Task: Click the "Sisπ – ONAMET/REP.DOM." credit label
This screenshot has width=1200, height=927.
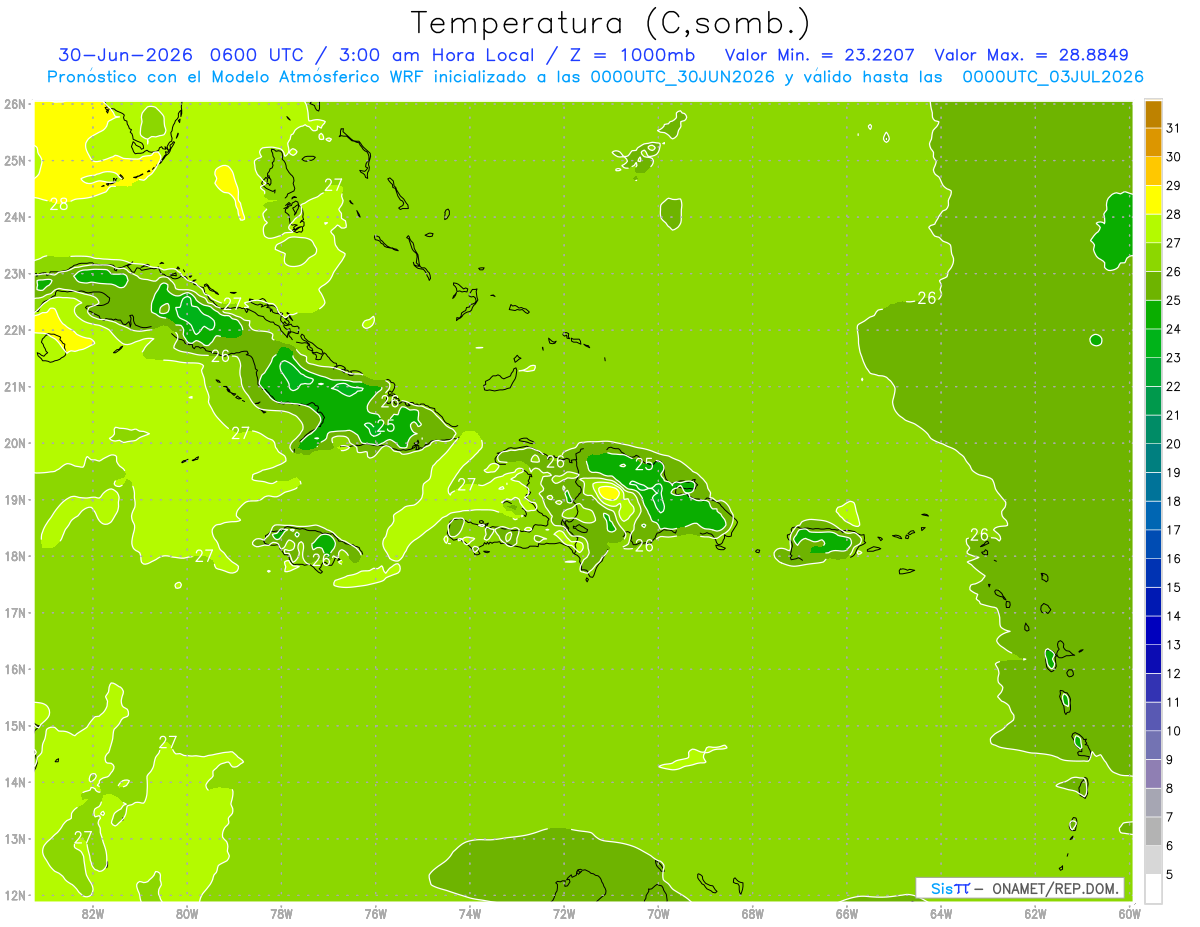Action: coord(1020,888)
